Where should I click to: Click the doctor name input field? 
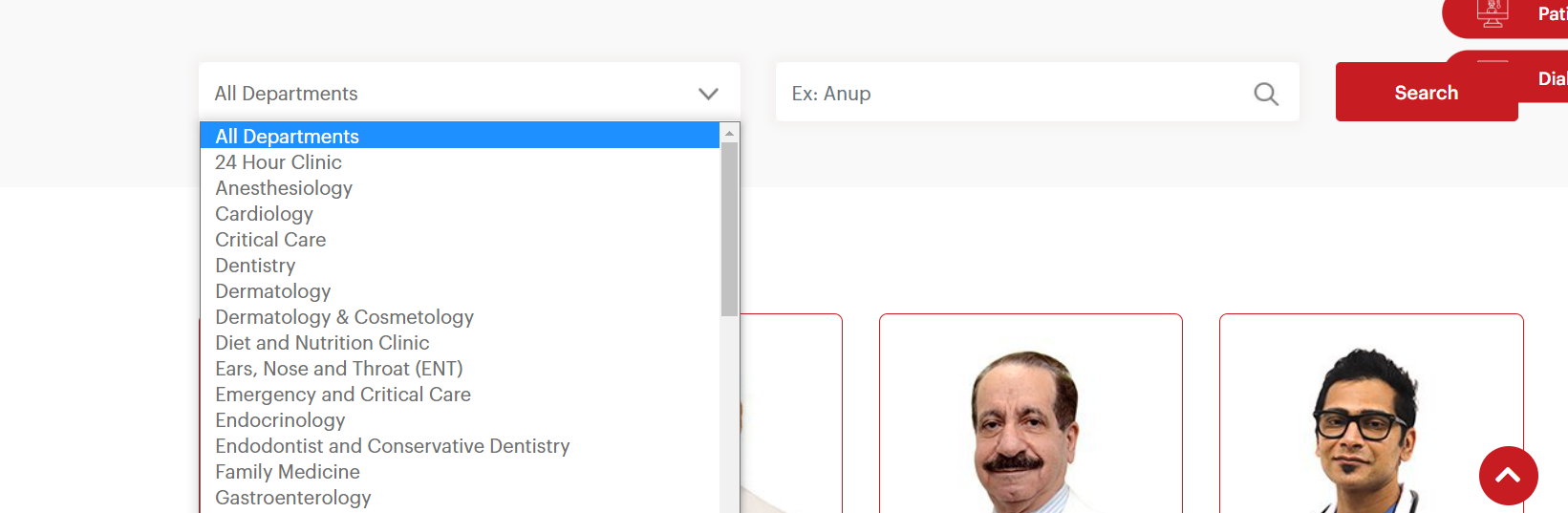point(1037,92)
